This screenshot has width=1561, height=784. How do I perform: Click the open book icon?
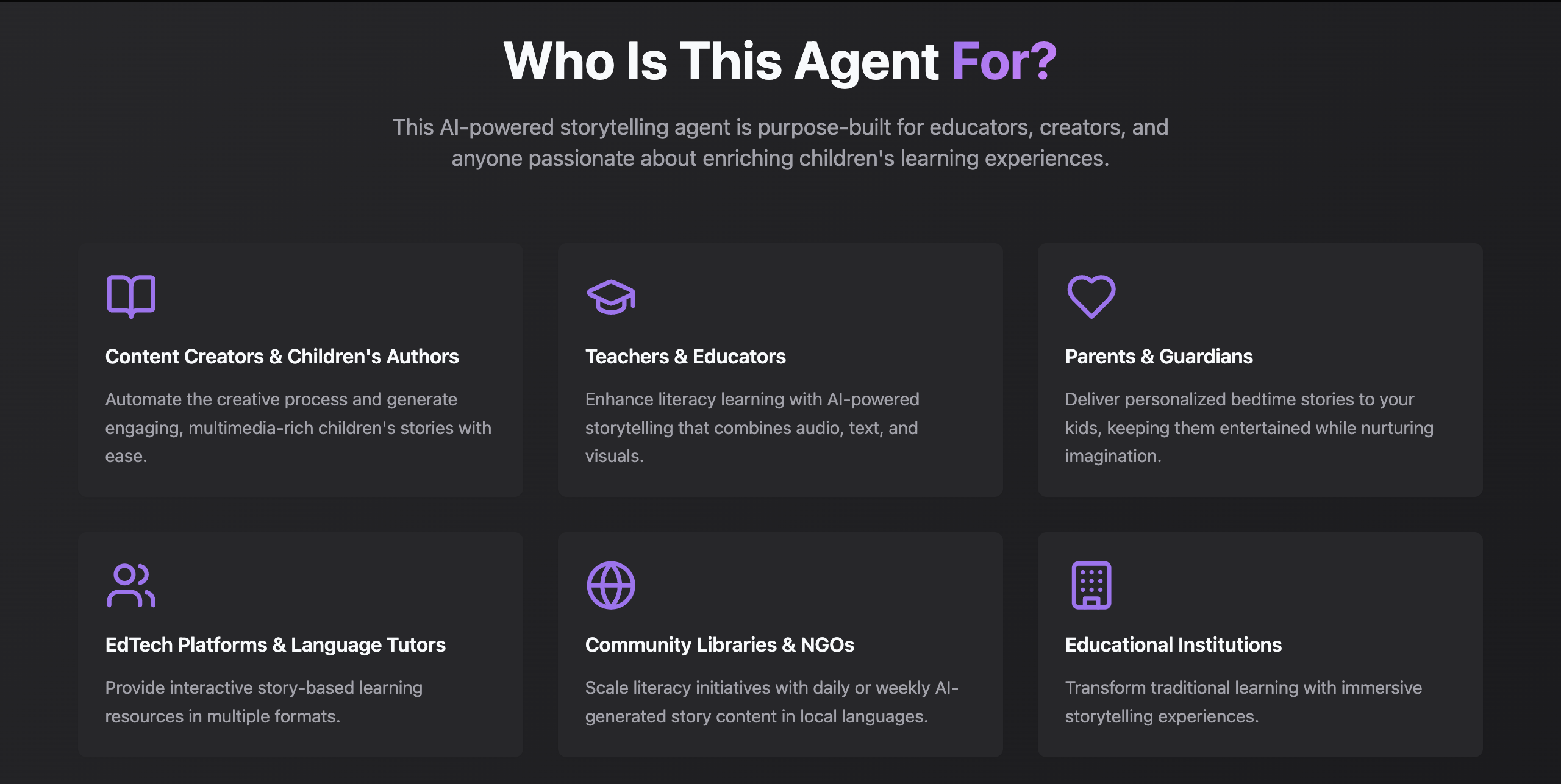pyautogui.click(x=131, y=296)
